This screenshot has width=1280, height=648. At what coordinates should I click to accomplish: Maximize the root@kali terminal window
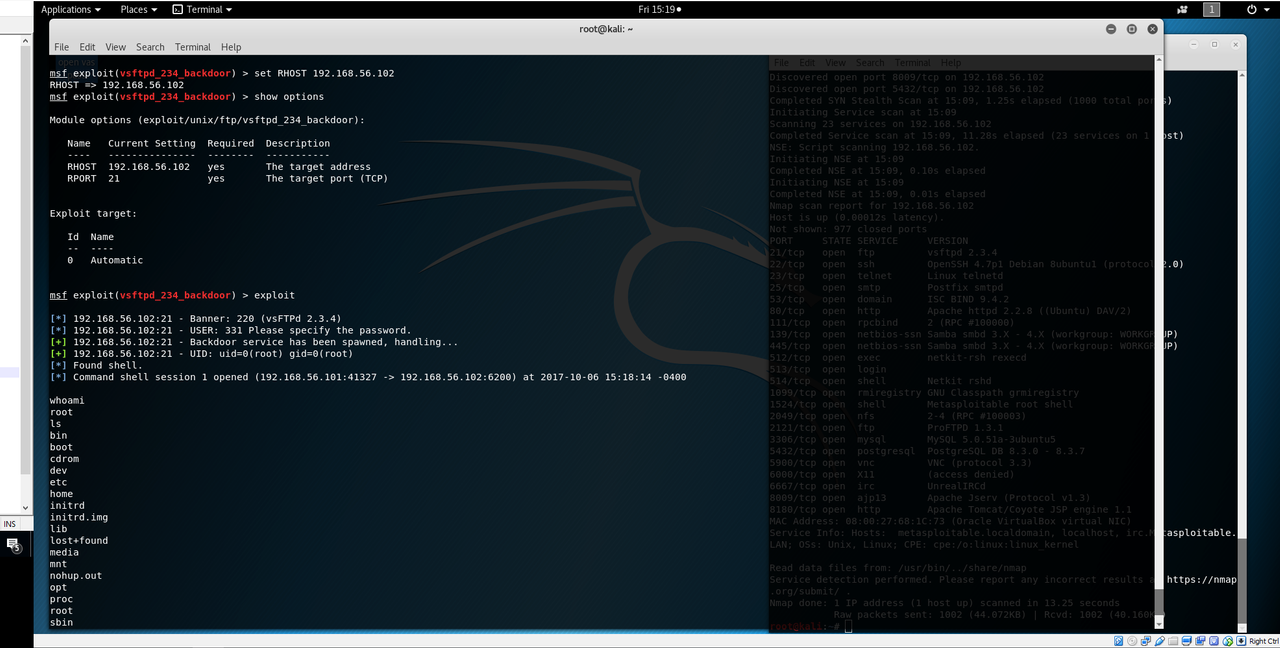1131,29
